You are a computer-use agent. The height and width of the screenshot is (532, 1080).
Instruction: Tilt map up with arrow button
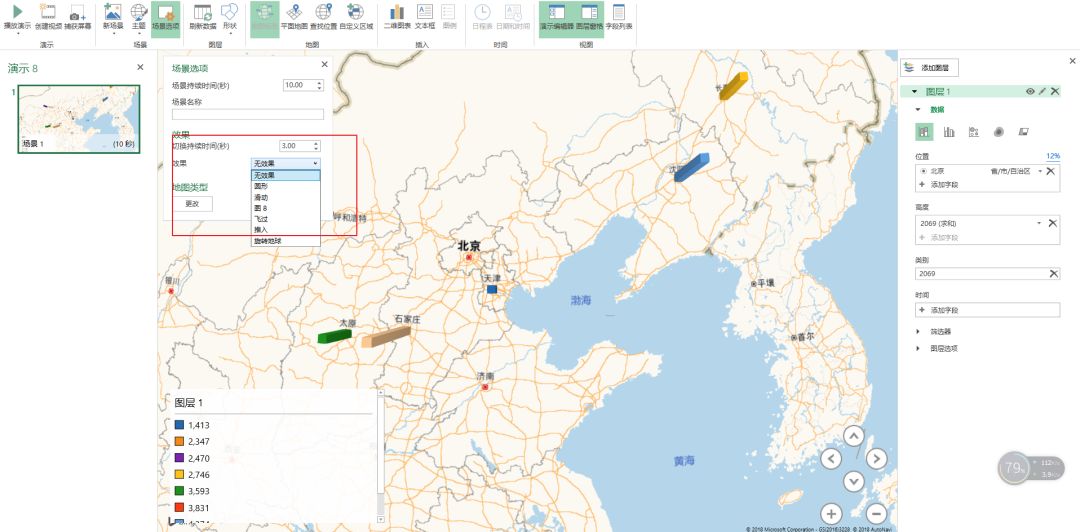[853, 436]
